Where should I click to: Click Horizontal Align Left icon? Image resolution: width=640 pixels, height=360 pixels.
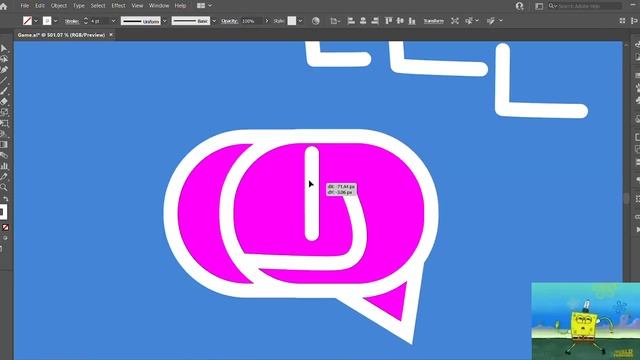pyautogui.click(x=351, y=21)
